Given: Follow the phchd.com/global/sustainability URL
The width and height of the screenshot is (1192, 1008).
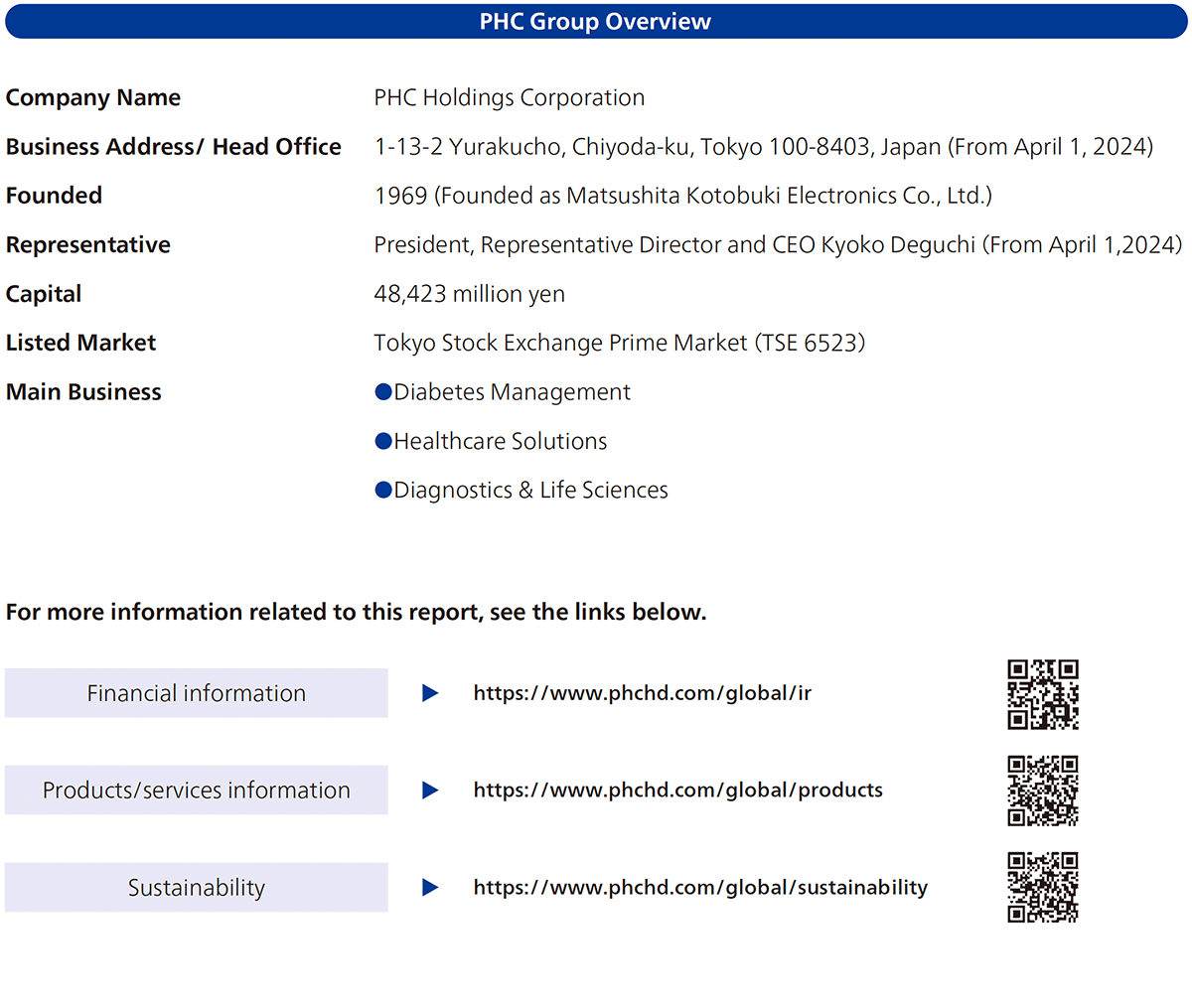Looking at the screenshot, I should tap(700, 888).
